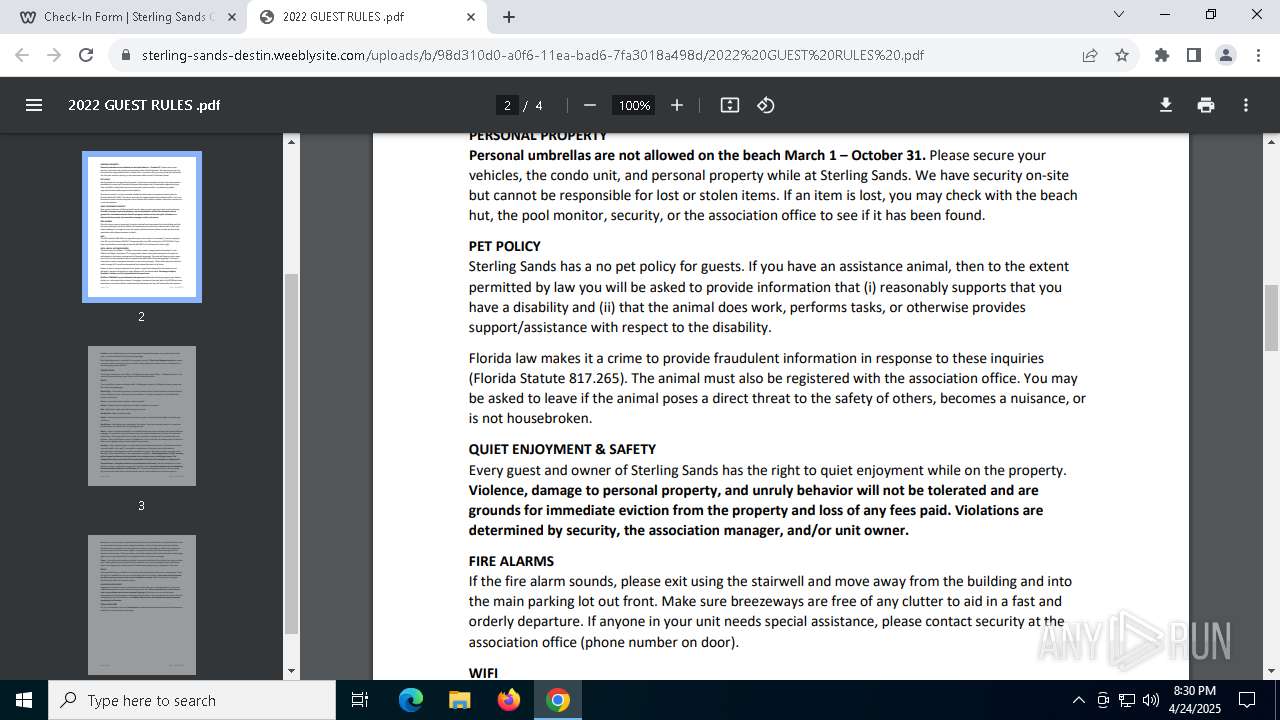Launch Firefox from the taskbar
The image size is (1280, 720).
click(509, 700)
